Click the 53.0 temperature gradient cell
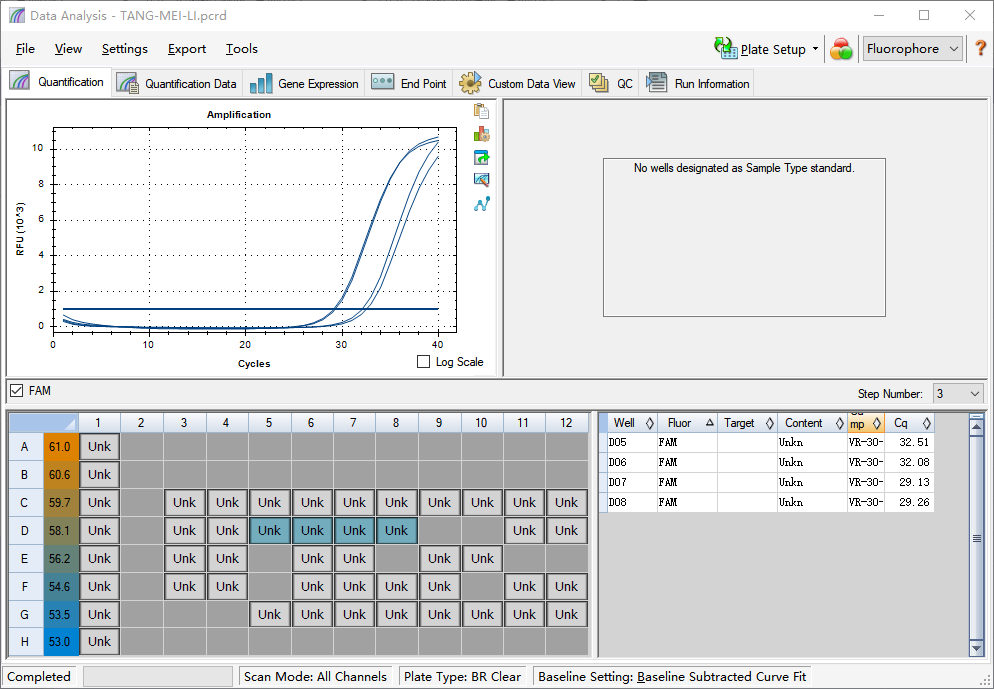 [x=60, y=641]
